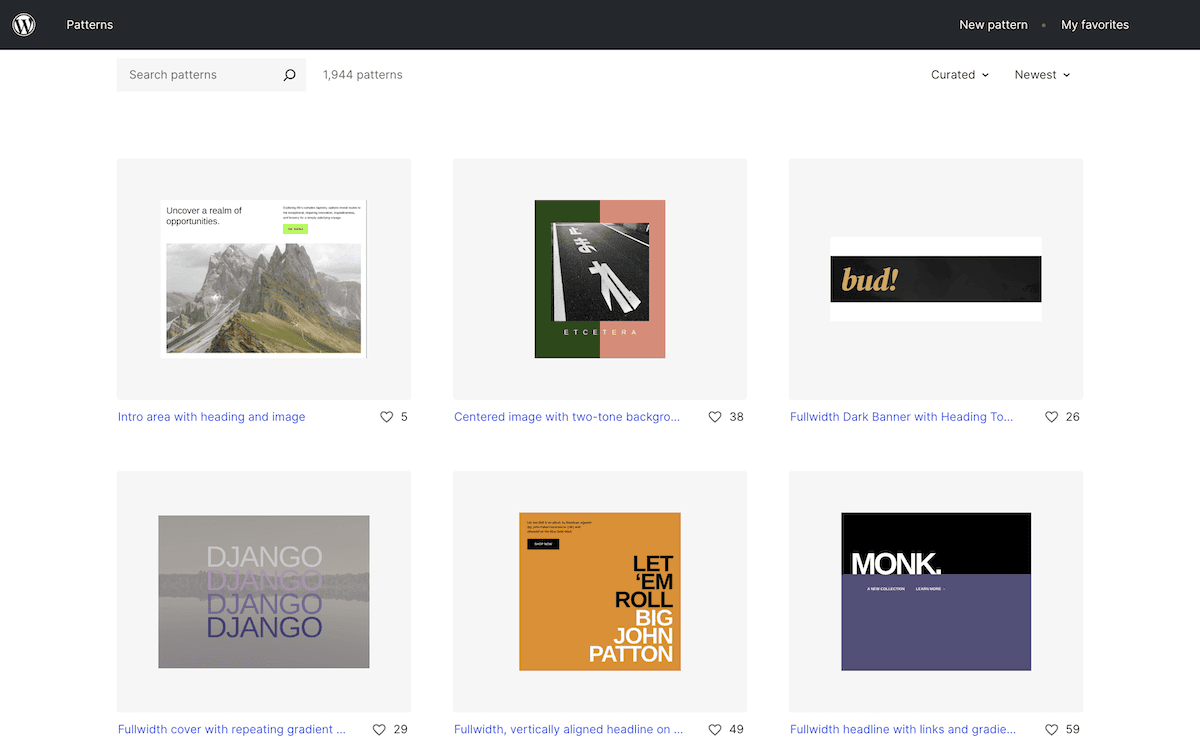Viewport: 1200px width, 750px height.
Task: Click the WordPress logo icon
Action: (23, 24)
